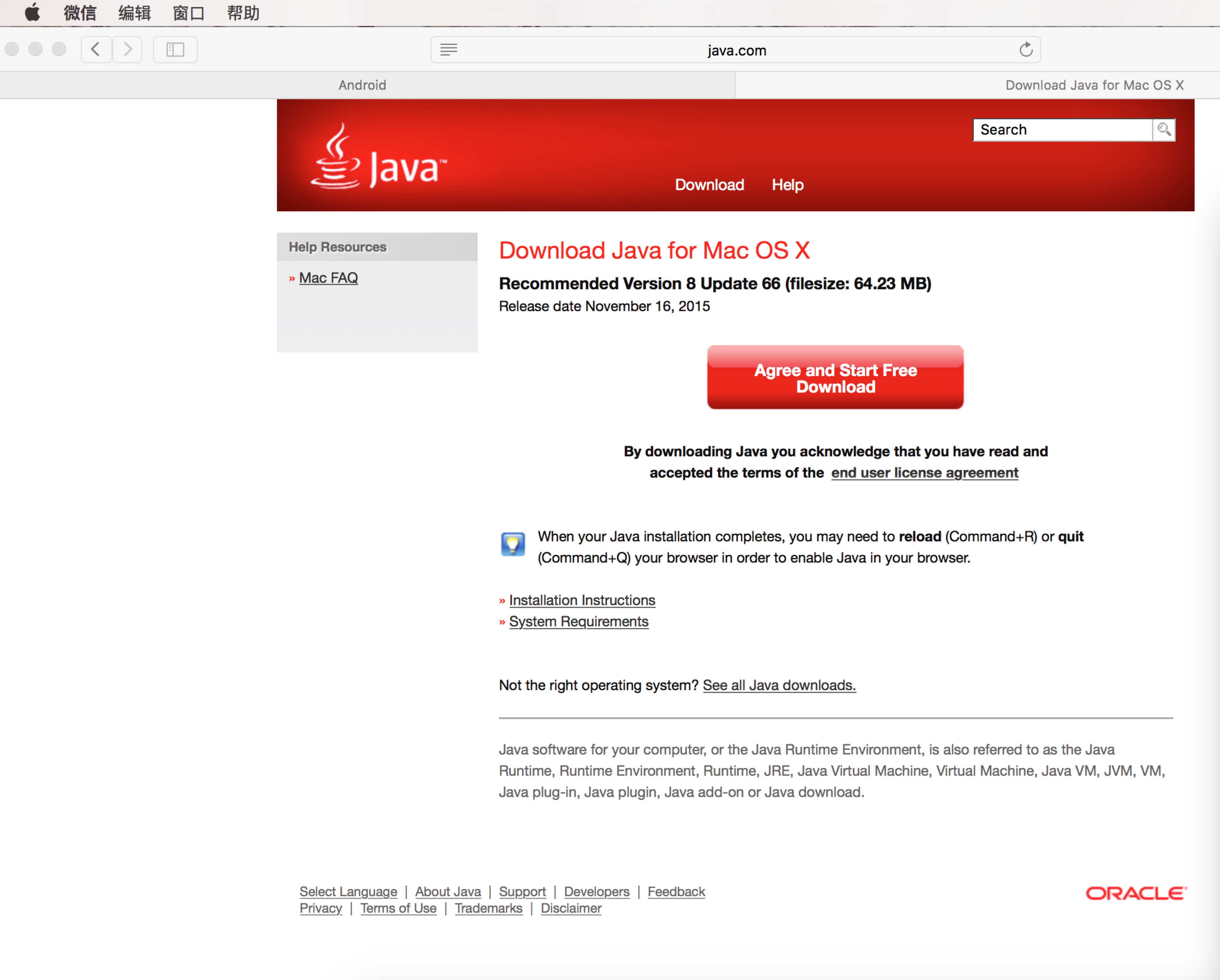The image size is (1220, 980).
Task: Open Installation Instructions link
Action: point(582,600)
